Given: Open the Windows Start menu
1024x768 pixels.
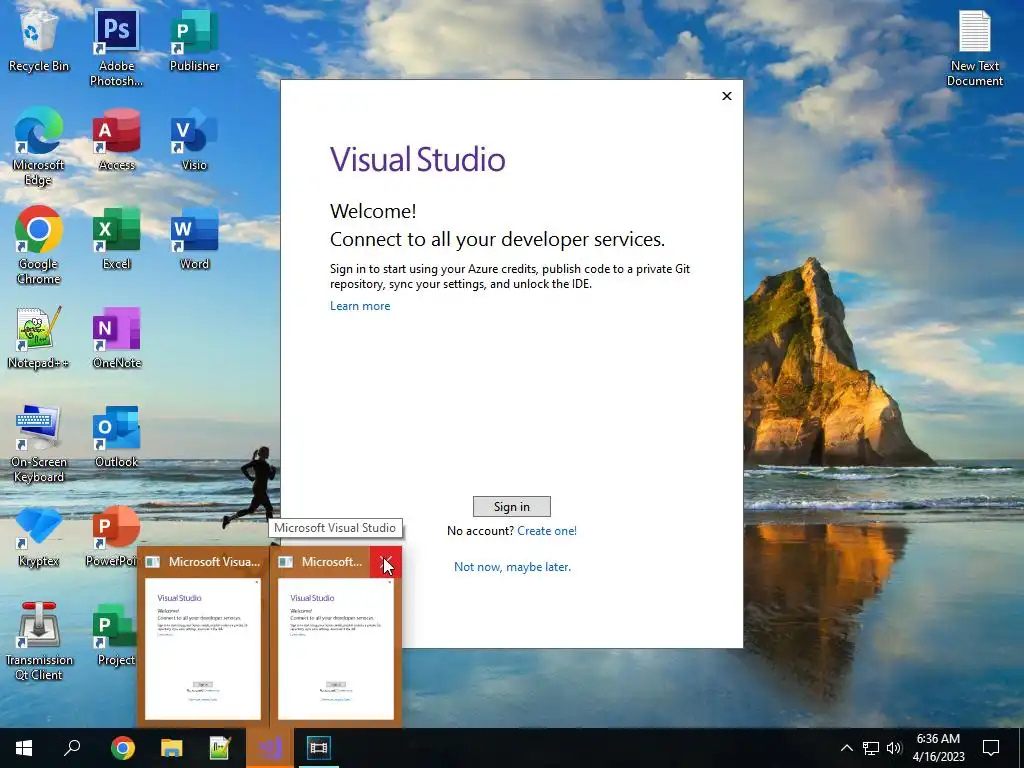Looking at the screenshot, I should 24,748.
